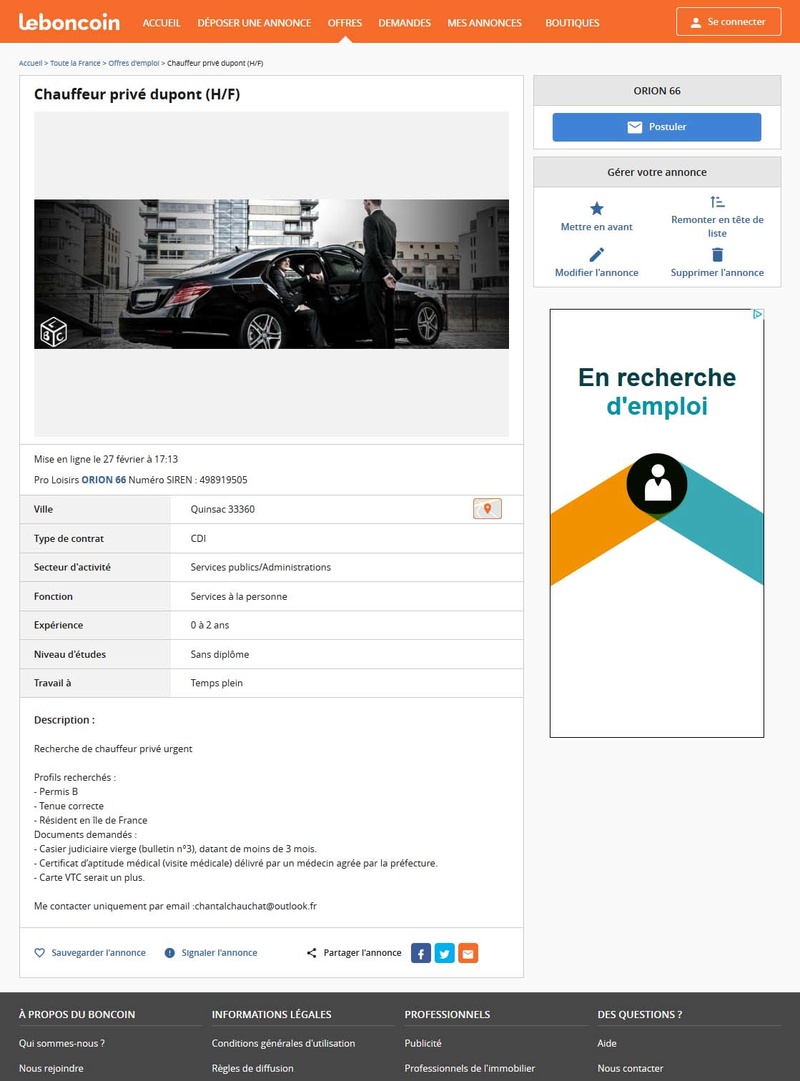Screen dimensions: 800x1081
Task: Click the heart icon to save listing
Action: 39,953
